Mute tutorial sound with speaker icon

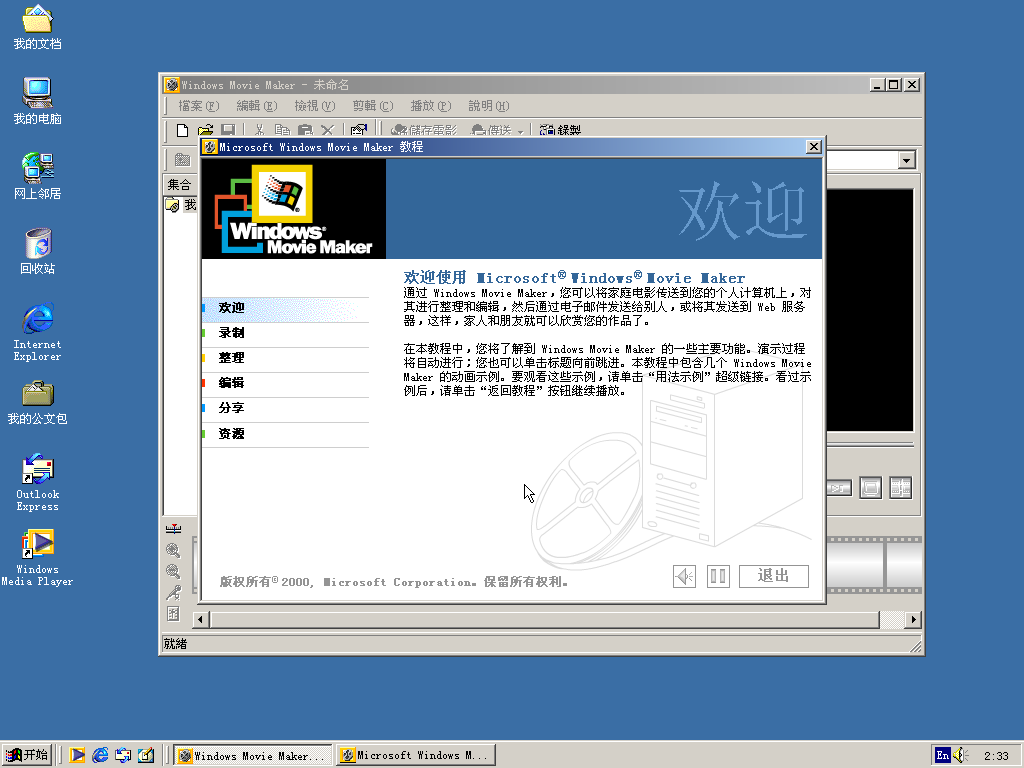pyautogui.click(x=684, y=576)
